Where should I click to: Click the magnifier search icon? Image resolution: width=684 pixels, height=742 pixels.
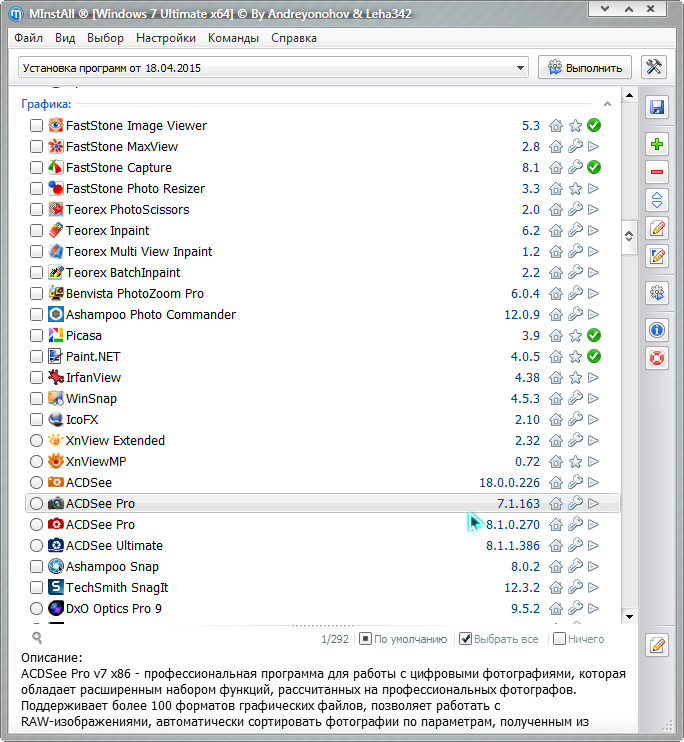coord(37,638)
